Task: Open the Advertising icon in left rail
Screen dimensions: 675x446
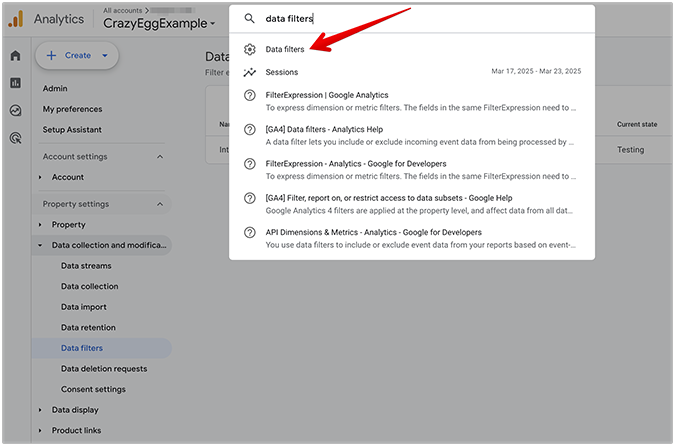Action: (15, 138)
